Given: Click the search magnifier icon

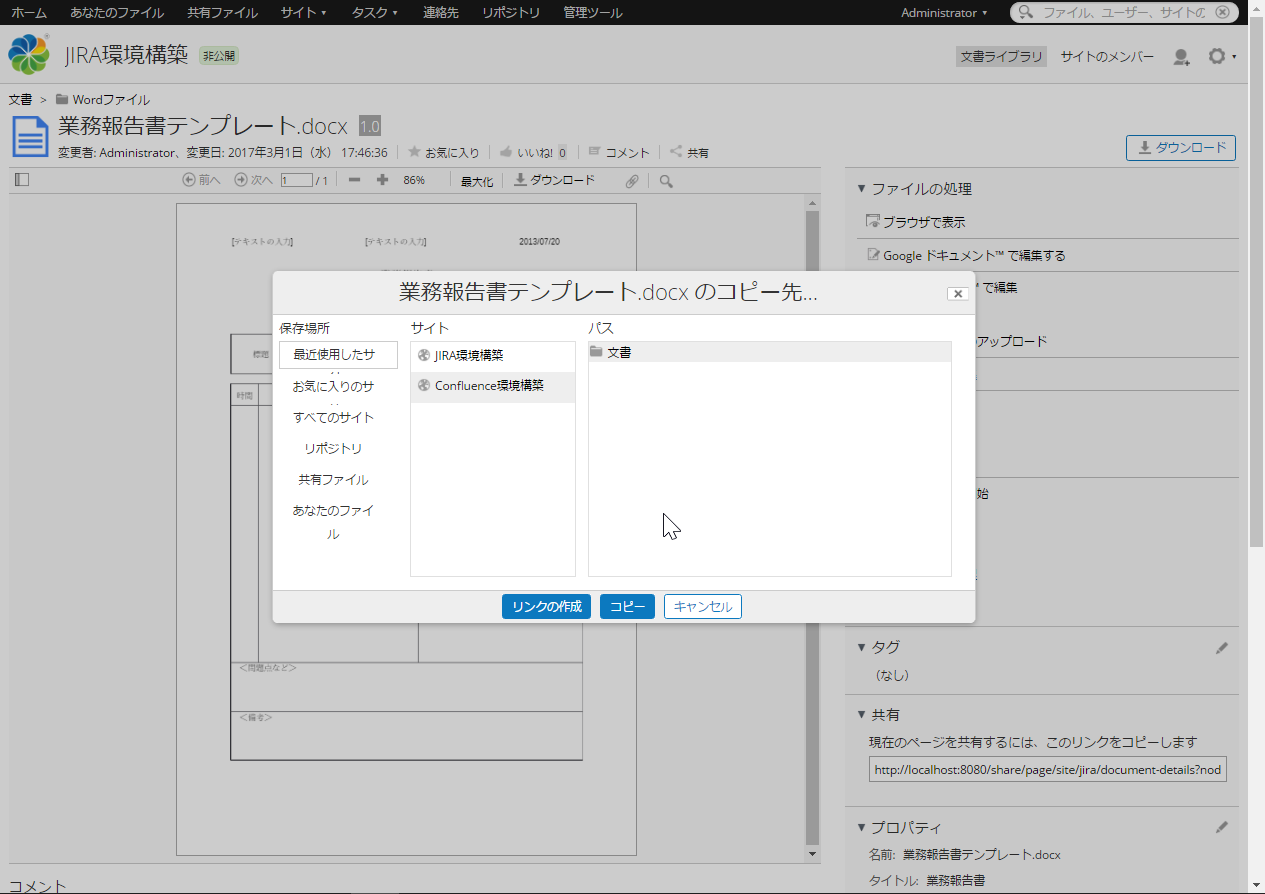Looking at the screenshot, I should (1026, 13).
